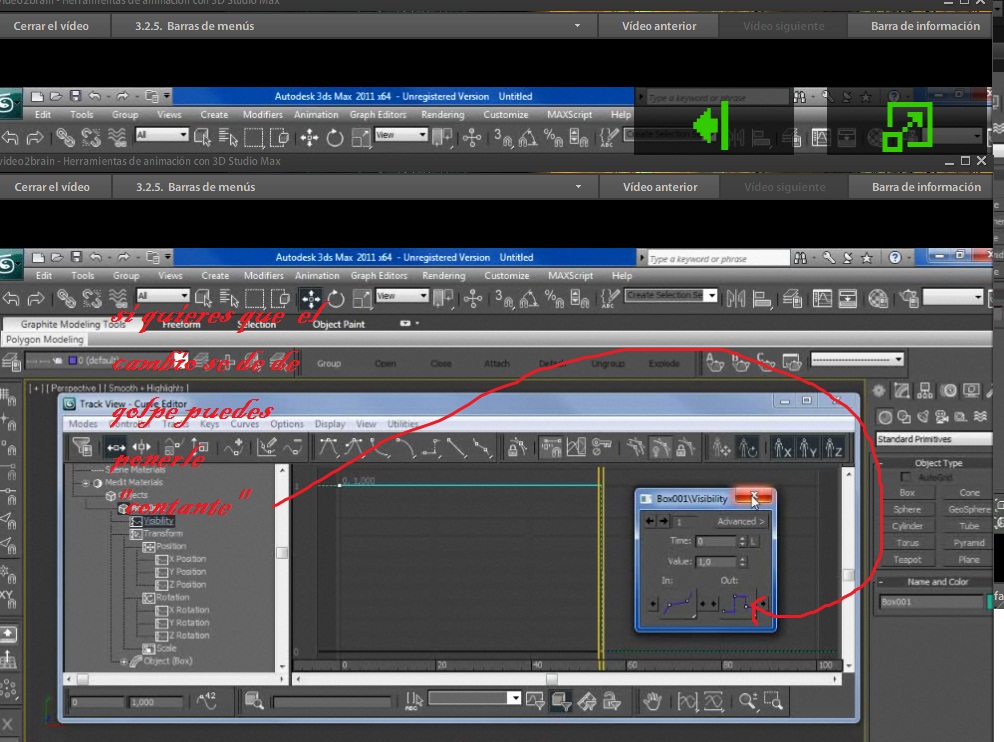Click the Show Biped Z Curves icon
This screenshot has width=1004, height=742.
coord(833,447)
